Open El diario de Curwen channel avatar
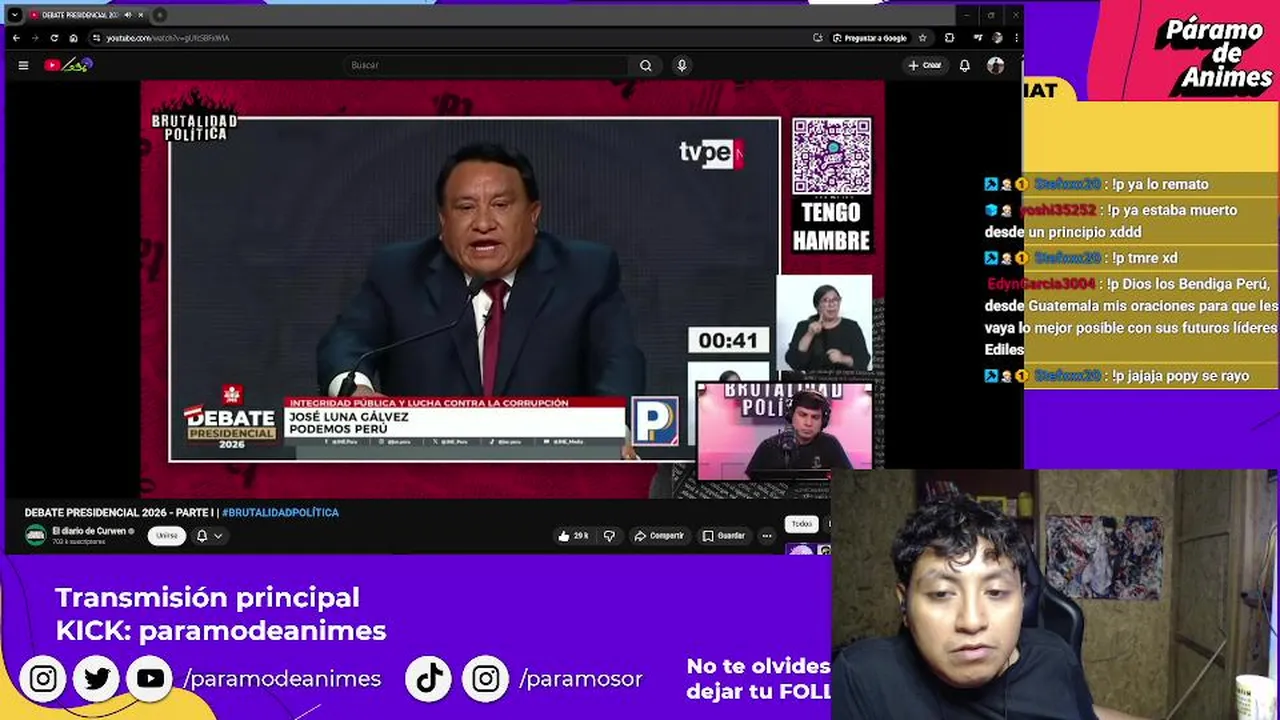 (x=36, y=536)
